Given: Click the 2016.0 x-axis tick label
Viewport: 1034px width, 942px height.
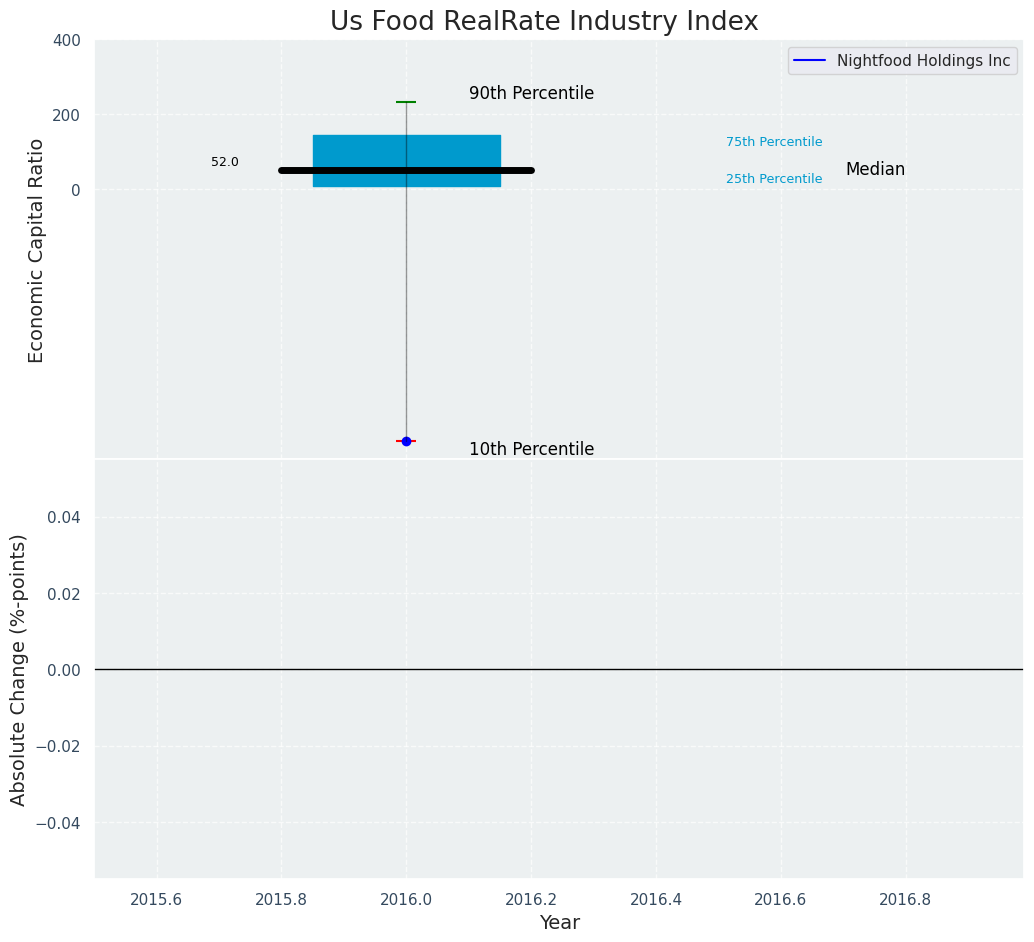Looking at the screenshot, I should click(406, 899).
